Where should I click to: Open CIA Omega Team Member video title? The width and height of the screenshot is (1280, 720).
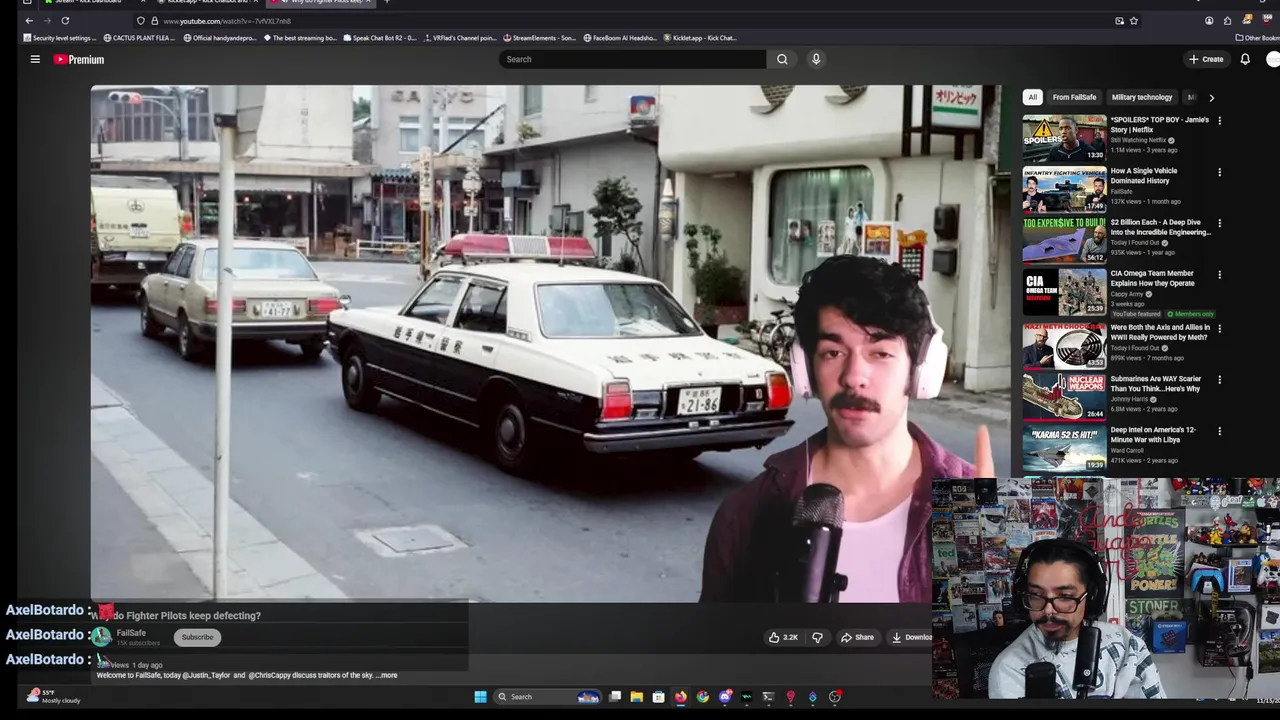(1152, 278)
